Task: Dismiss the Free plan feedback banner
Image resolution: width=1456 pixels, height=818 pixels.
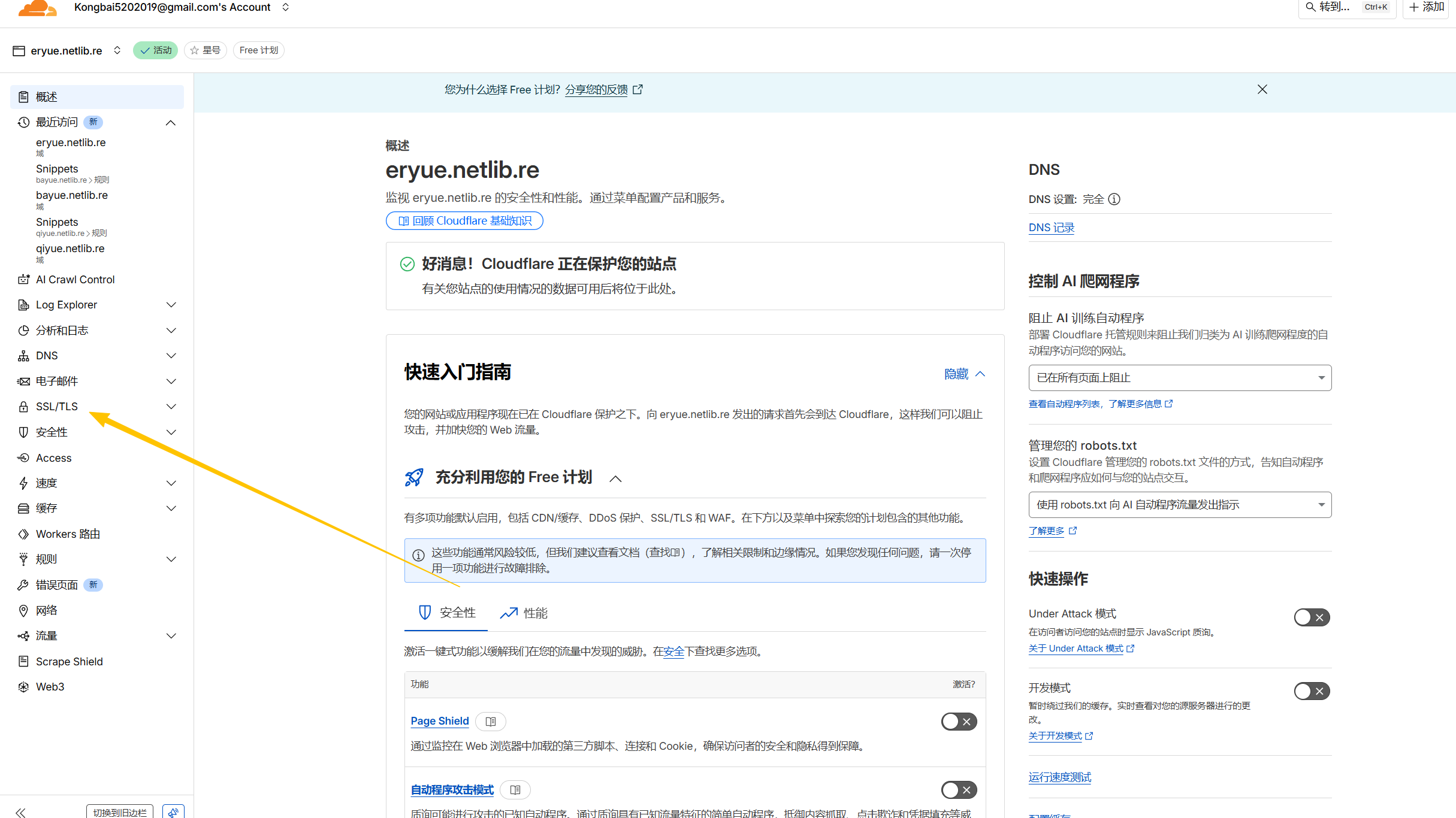Action: point(1262,90)
